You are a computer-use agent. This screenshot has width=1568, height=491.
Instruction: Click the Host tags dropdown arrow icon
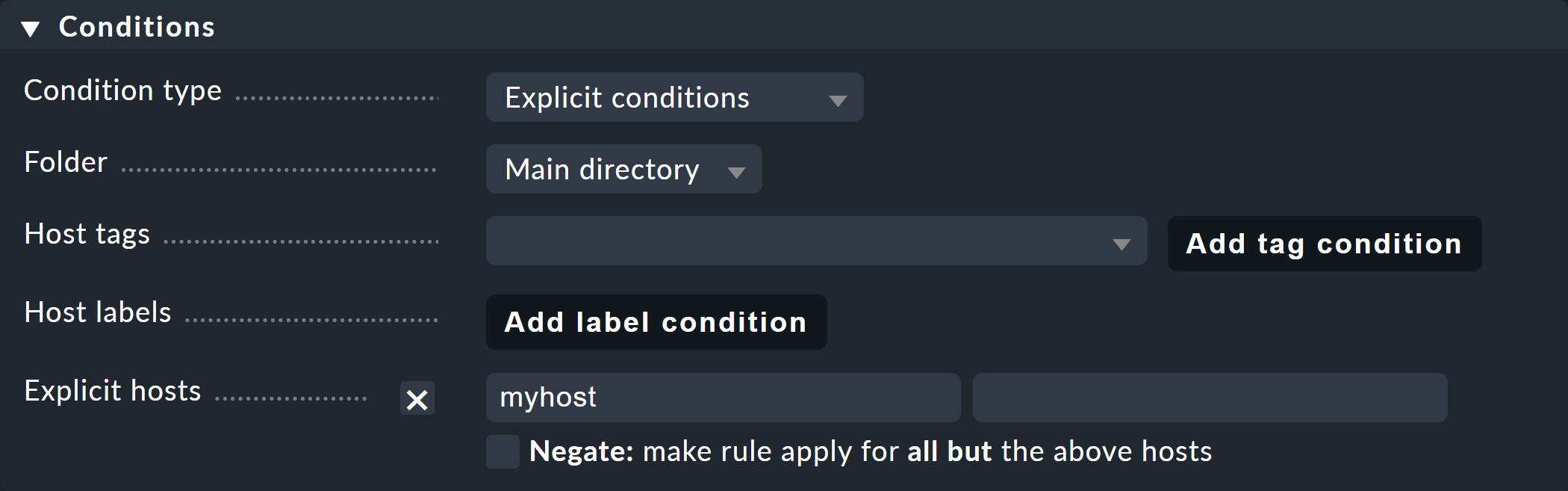point(1120,241)
